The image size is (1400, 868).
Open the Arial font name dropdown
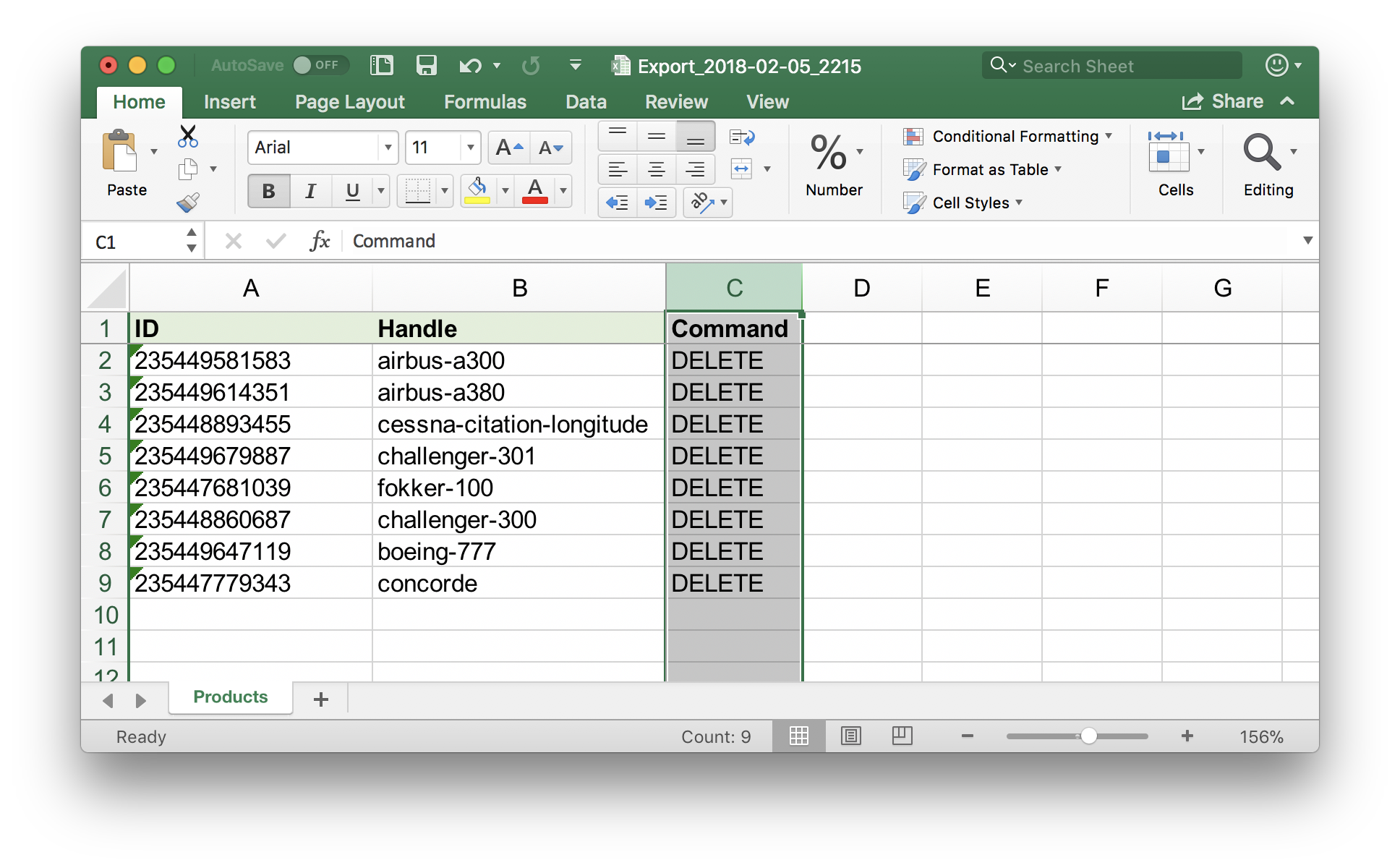click(x=388, y=148)
